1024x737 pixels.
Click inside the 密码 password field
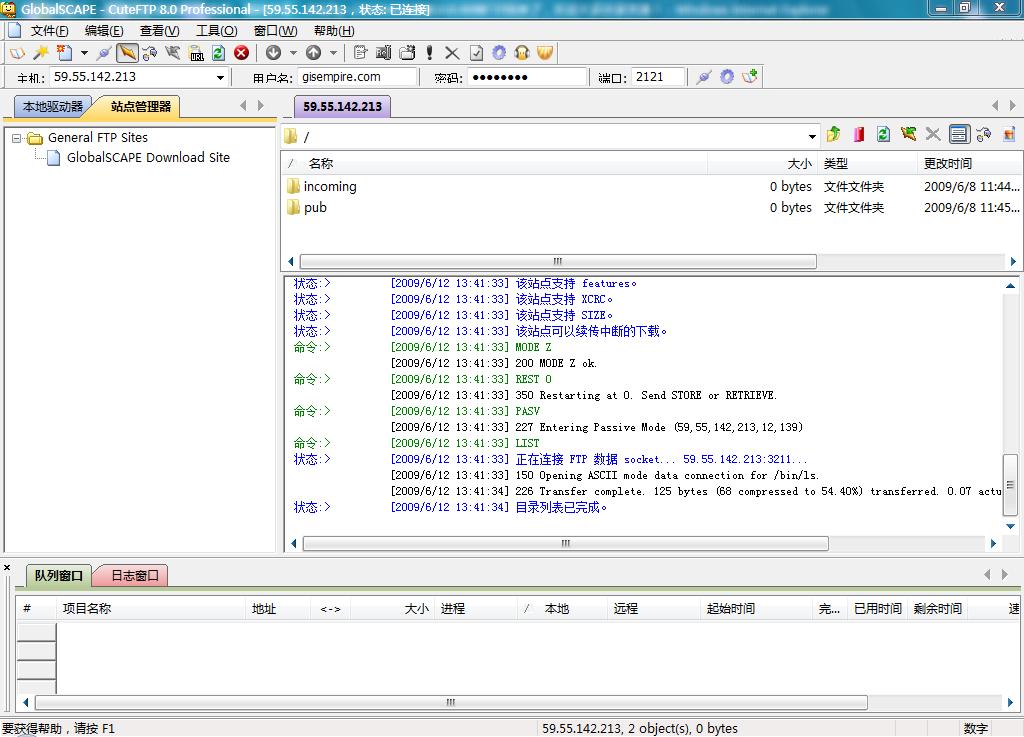pos(526,77)
